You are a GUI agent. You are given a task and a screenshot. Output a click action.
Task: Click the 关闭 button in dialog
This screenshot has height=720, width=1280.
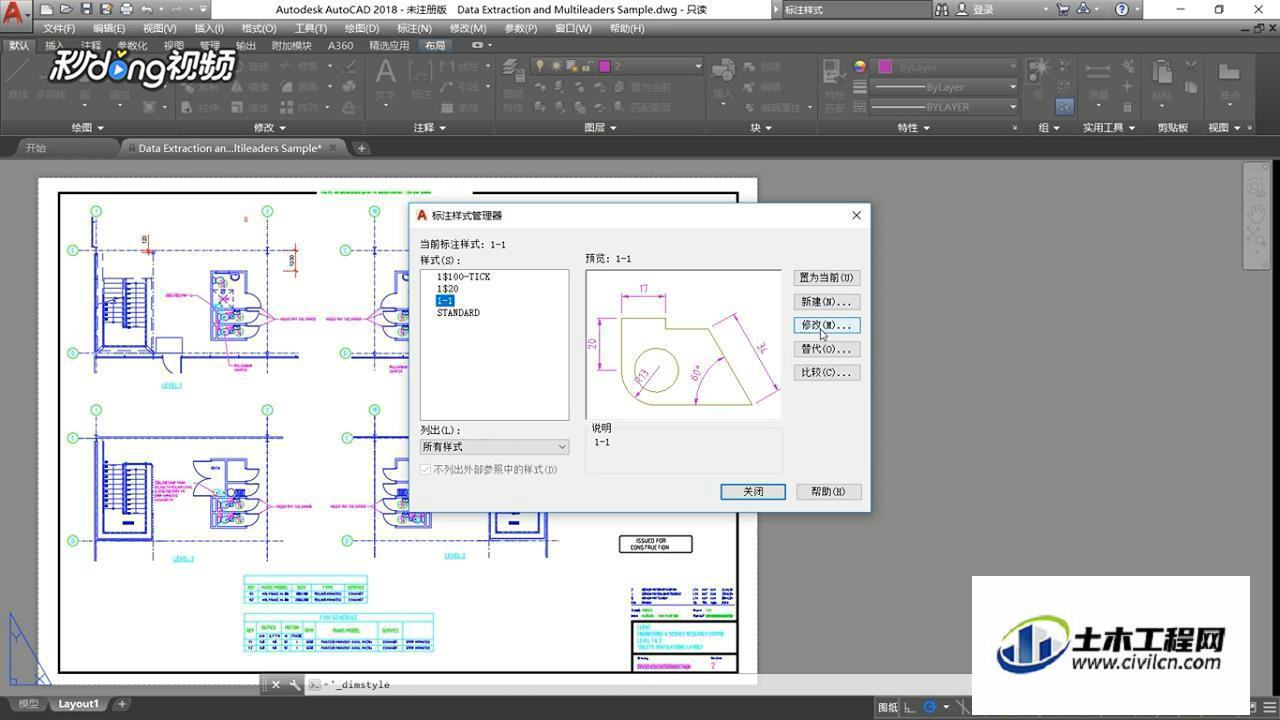coord(753,492)
